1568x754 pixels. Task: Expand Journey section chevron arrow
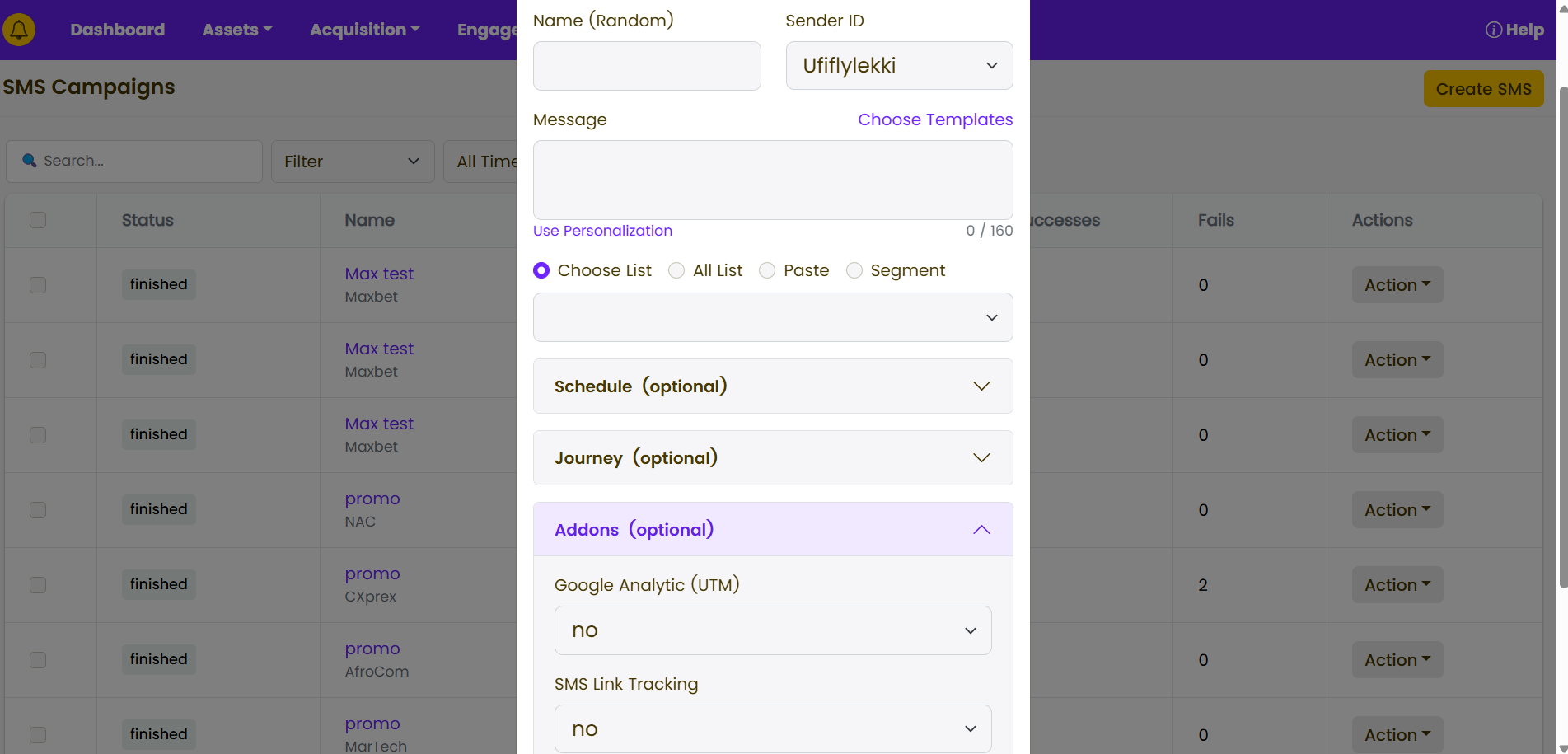pyautogui.click(x=981, y=458)
